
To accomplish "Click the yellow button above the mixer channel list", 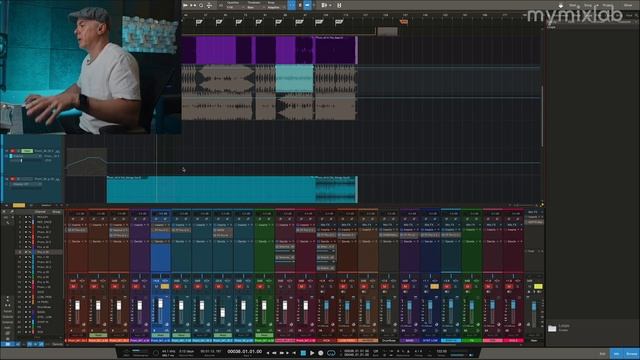I will point(19,205).
